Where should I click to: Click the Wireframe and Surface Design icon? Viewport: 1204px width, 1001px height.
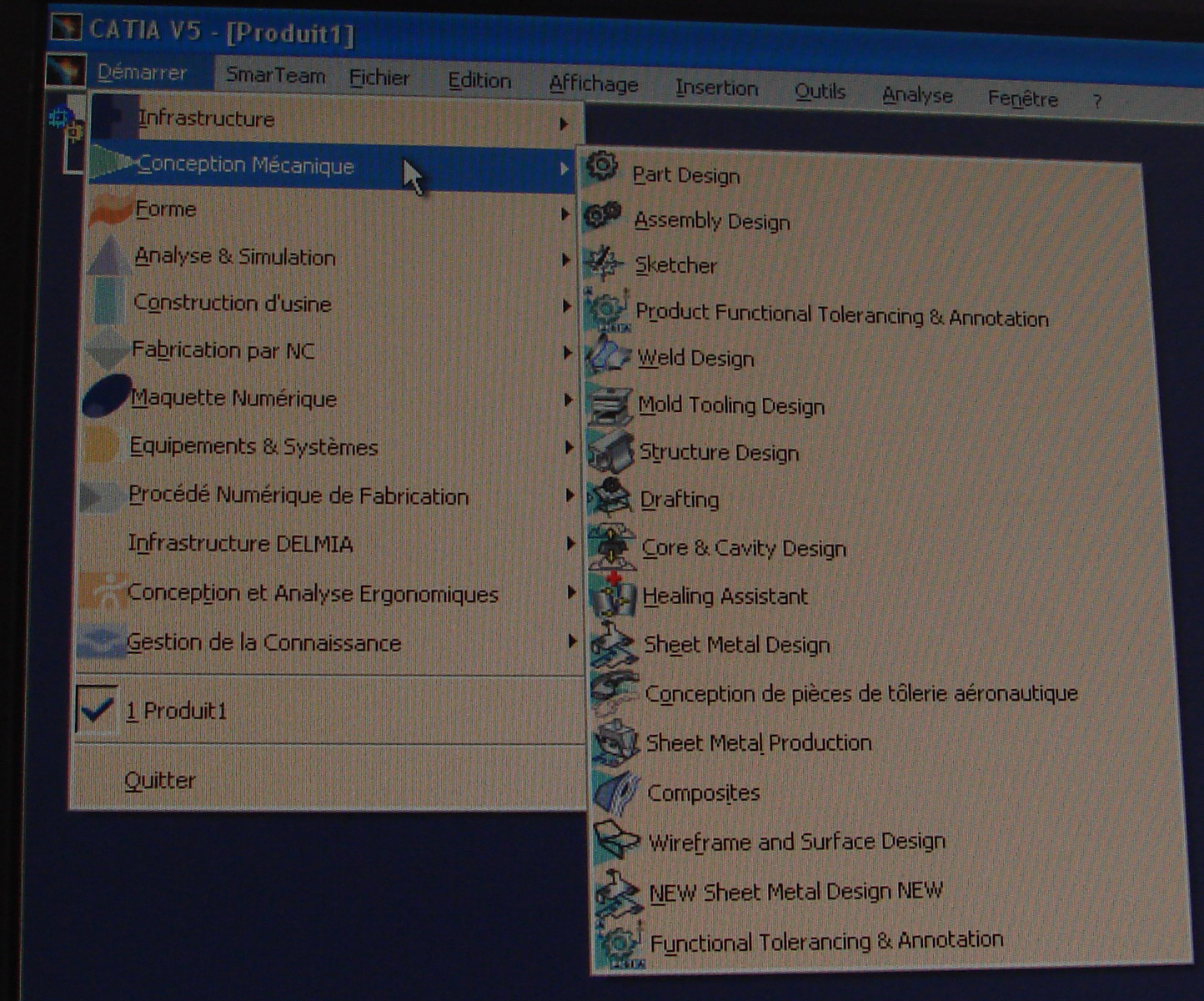(617, 841)
